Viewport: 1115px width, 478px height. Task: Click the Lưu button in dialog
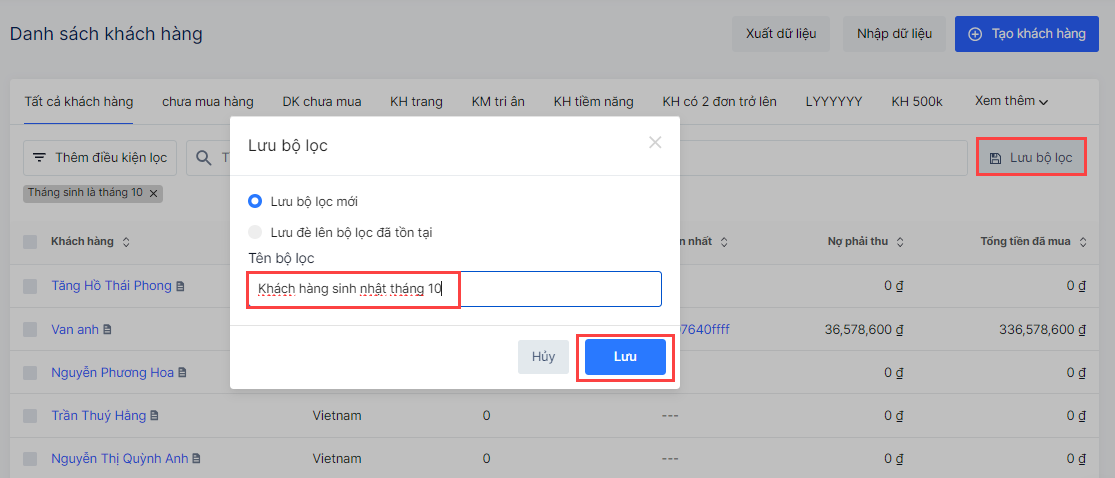[625, 357]
